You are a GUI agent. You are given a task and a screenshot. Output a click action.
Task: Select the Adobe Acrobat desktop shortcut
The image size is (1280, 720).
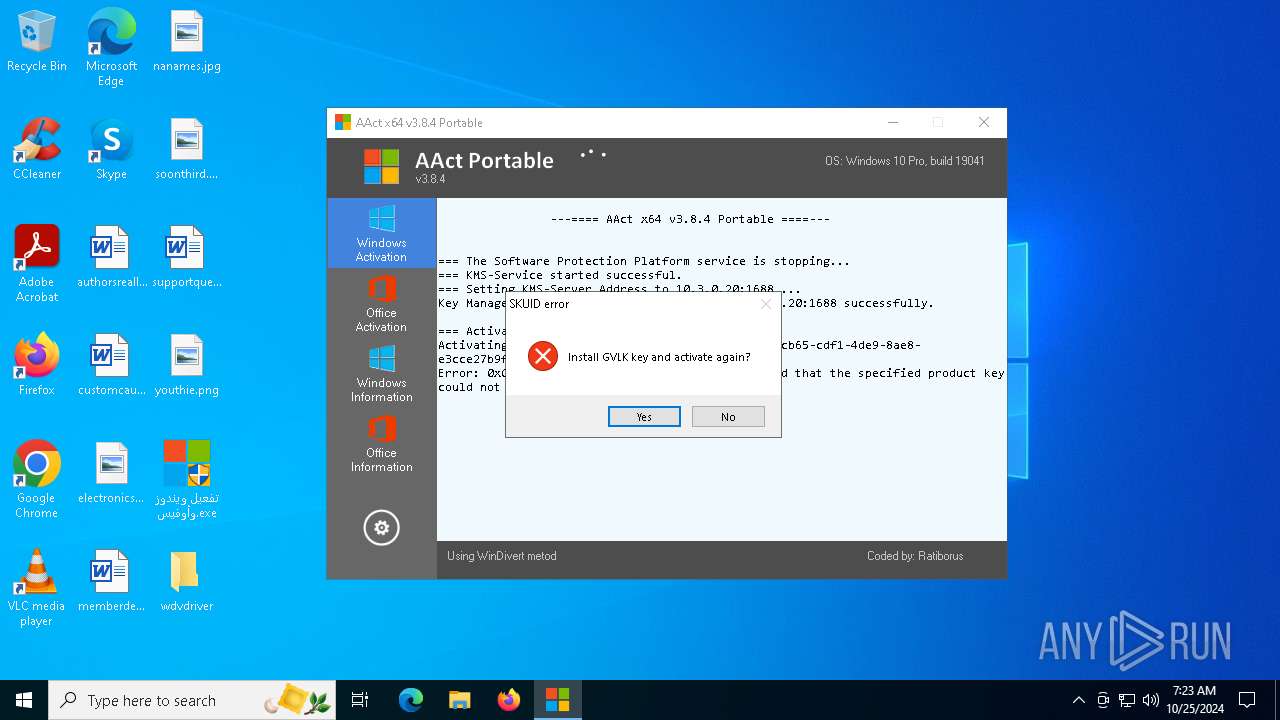(x=37, y=264)
